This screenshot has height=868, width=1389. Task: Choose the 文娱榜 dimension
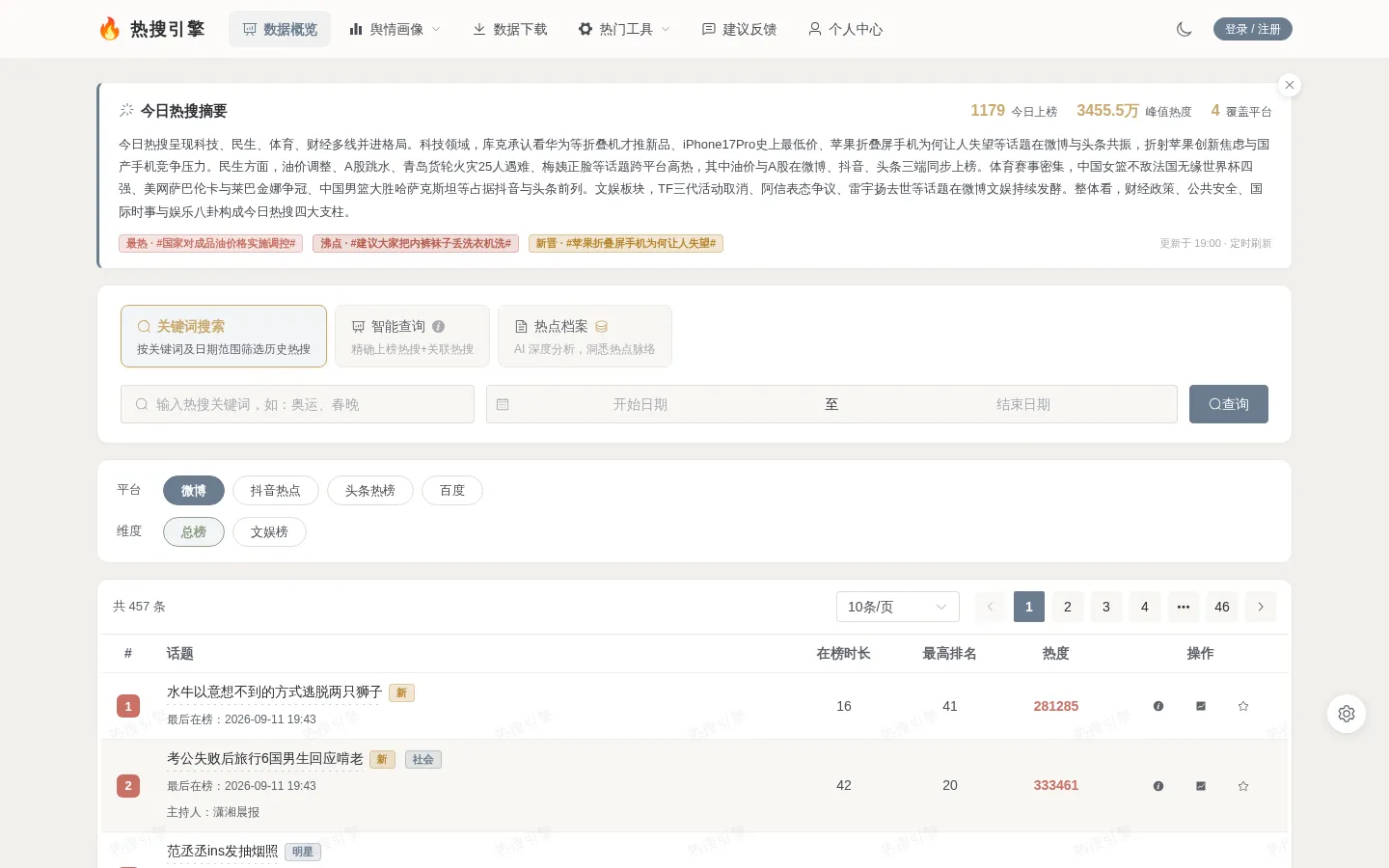269,532
